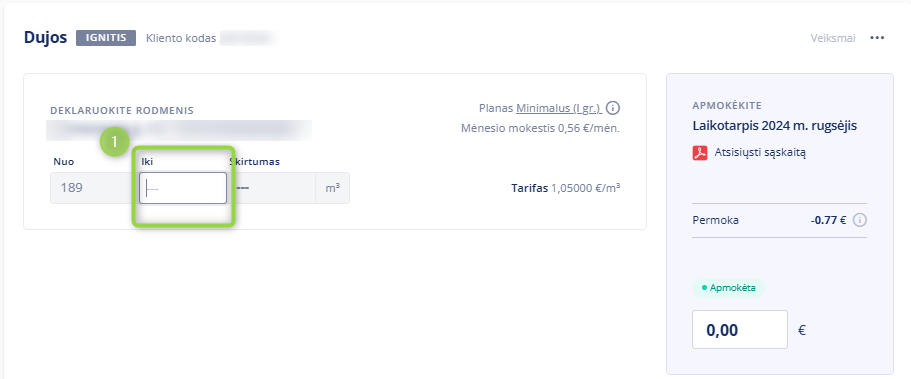The width and height of the screenshot is (911, 379).
Task: Click the green step 1 marker badge
Action: click(115, 141)
